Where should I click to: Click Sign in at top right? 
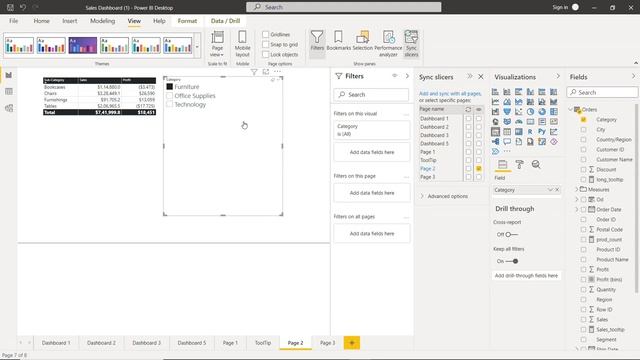click(x=560, y=7)
